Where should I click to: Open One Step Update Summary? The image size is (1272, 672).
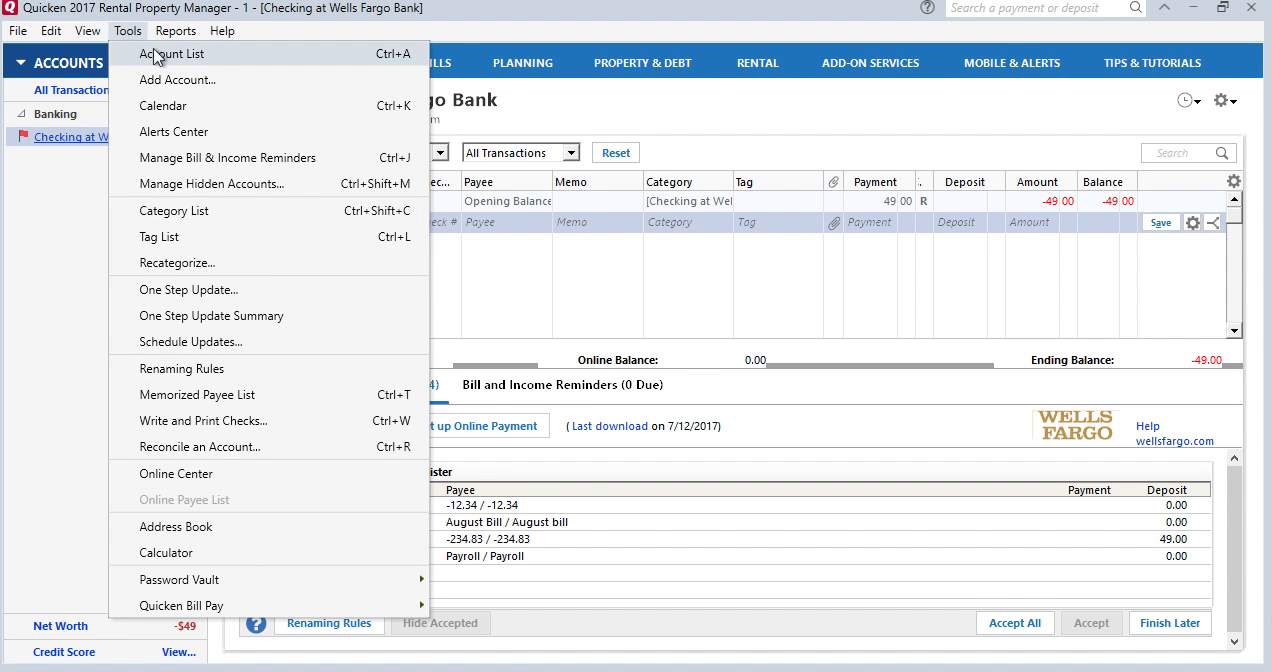click(269, 316)
